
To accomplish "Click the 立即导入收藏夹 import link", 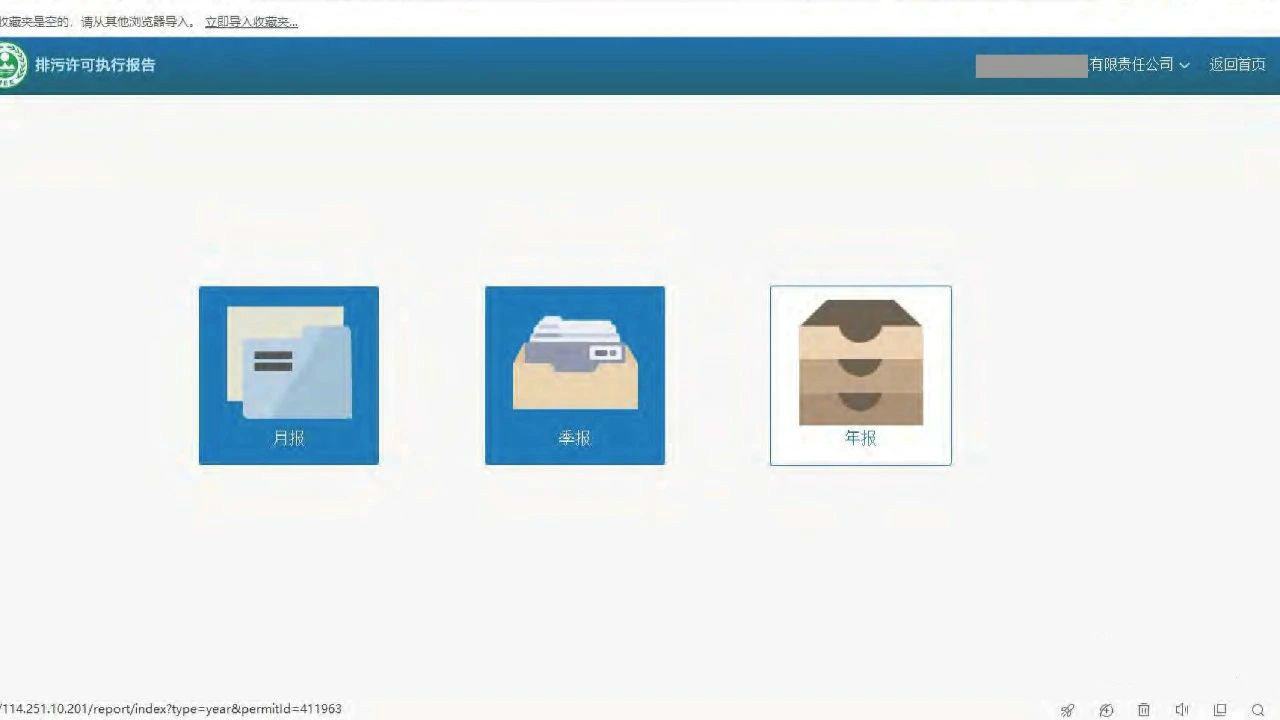I will [251, 21].
